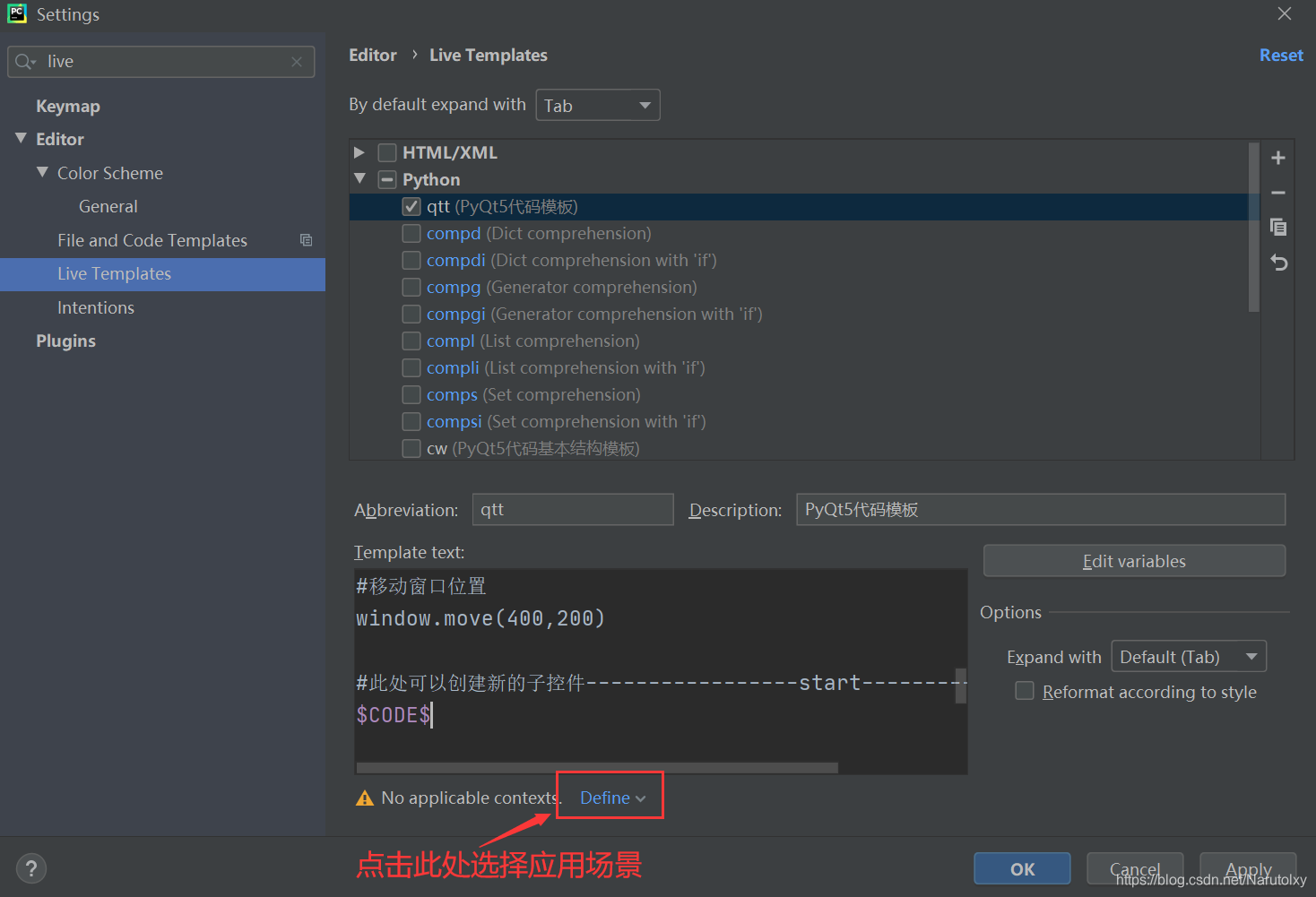Viewport: 1316px width, 897px height.
Task: Open the Define contexts dropdown
Action: point(612,798)
